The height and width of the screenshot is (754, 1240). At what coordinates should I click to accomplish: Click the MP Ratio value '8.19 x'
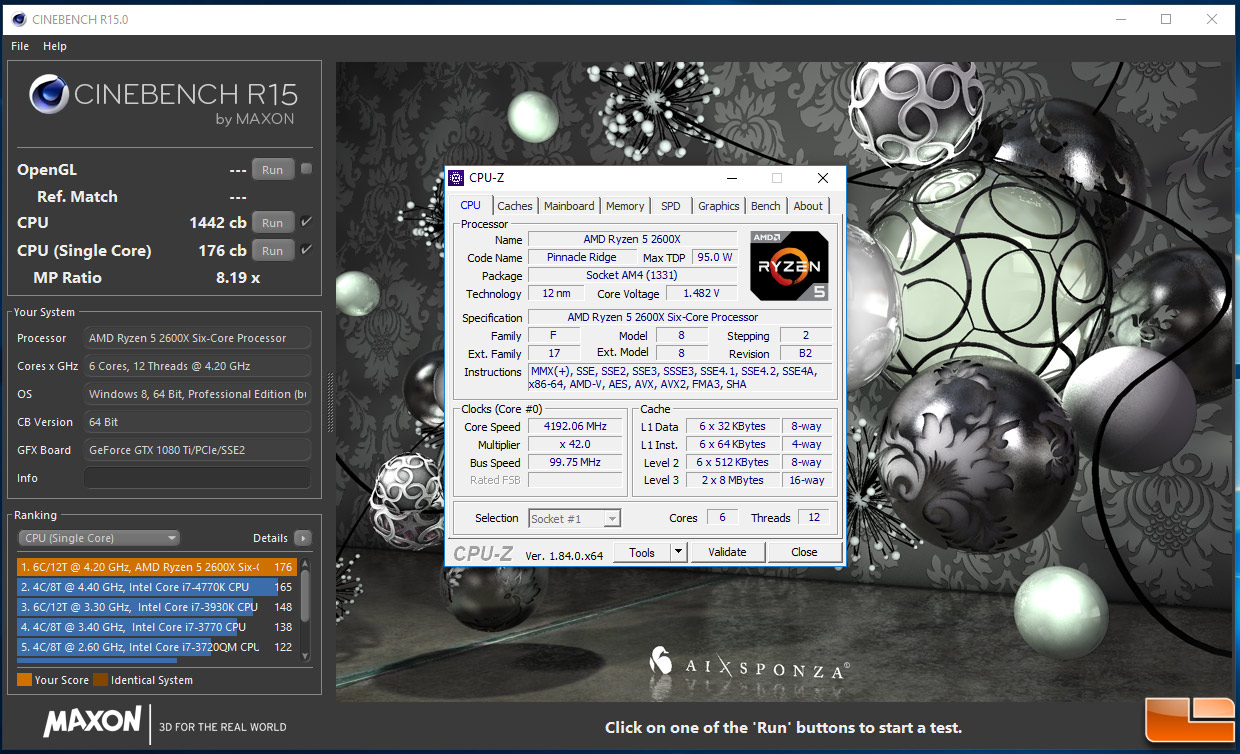click(238, 278)
